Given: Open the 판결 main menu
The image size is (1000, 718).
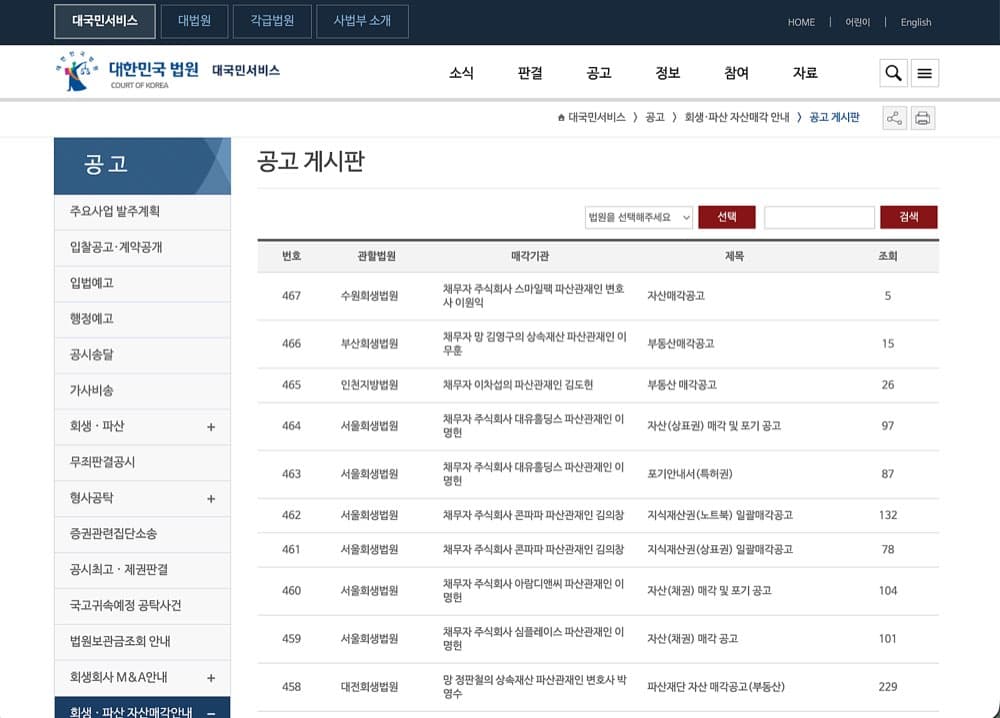Looking at the screenshot, I should point(530,73).
